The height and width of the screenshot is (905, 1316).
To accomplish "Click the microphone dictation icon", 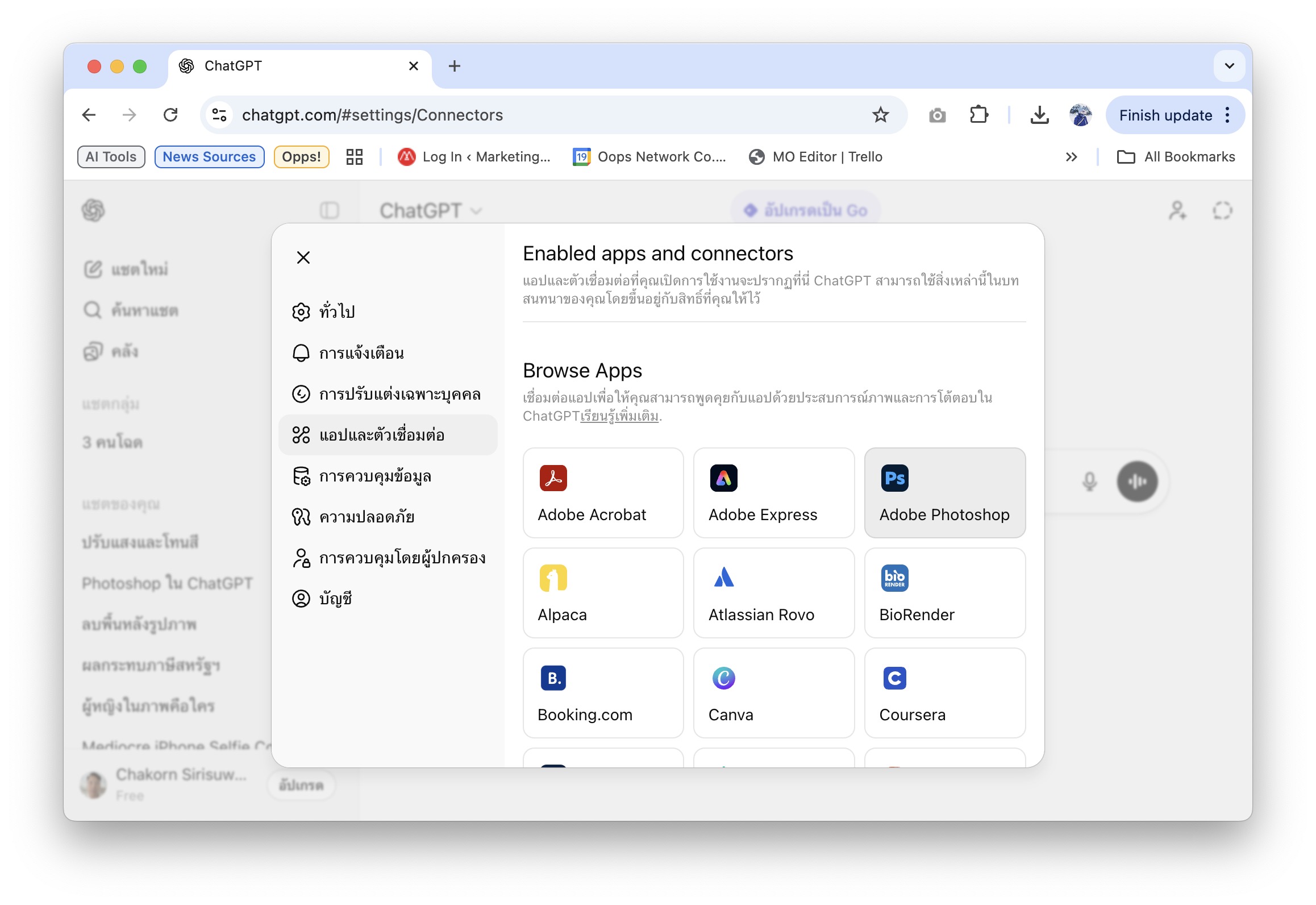I will pos(1089,481).
